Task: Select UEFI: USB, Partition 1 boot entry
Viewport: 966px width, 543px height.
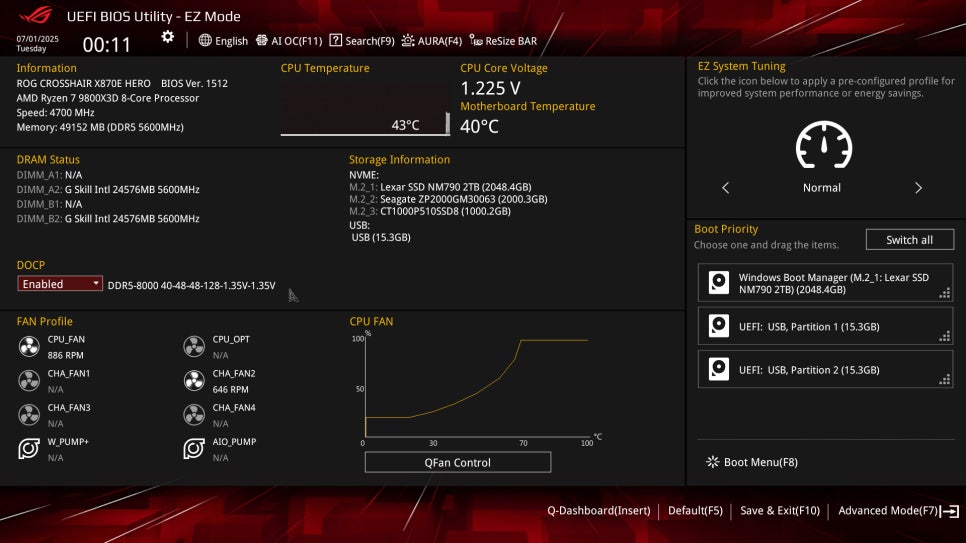Action: (x=825, y=326)
